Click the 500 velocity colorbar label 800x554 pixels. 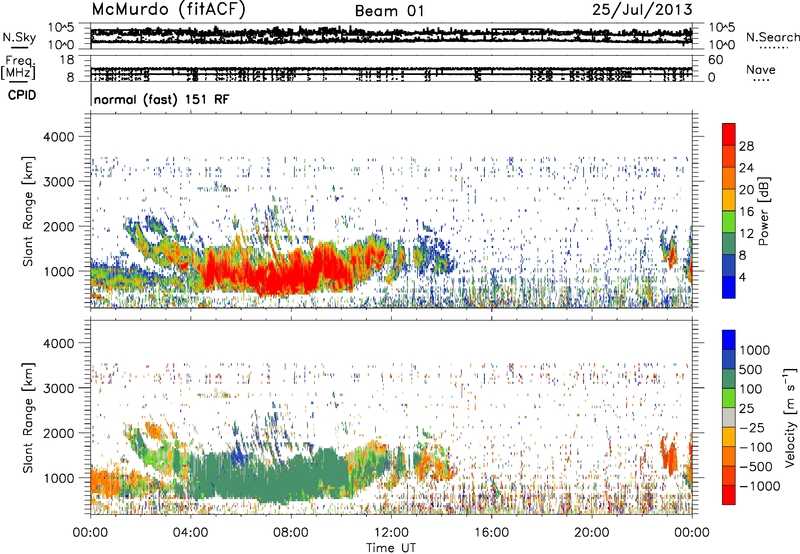pyautogui.click(x=750, y=370)
